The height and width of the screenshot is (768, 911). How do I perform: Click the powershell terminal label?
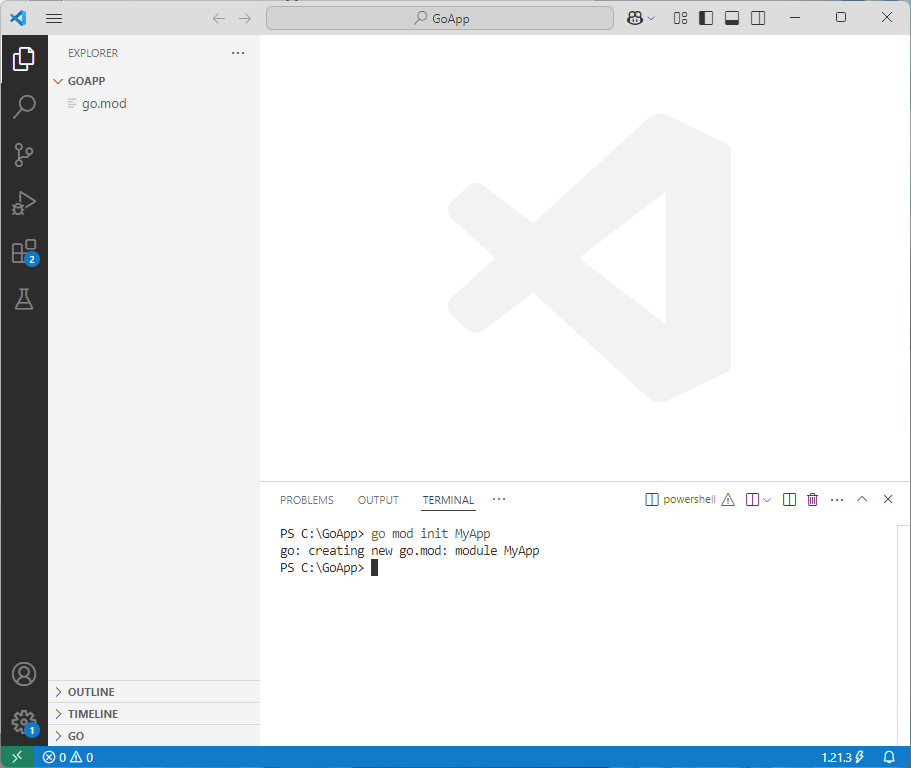(689, 500)
